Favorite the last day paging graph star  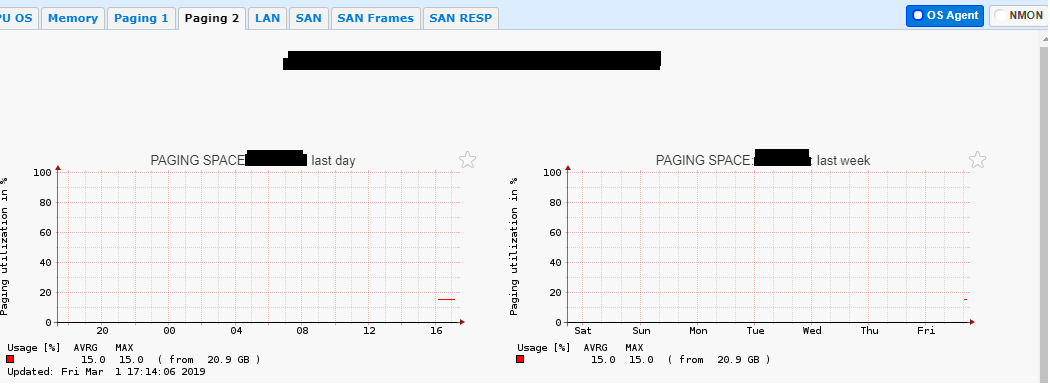tap(467, 160)
